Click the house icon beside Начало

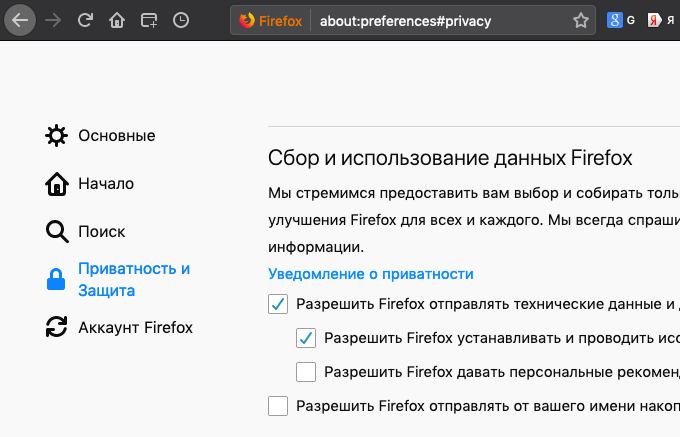click(57, 184)
